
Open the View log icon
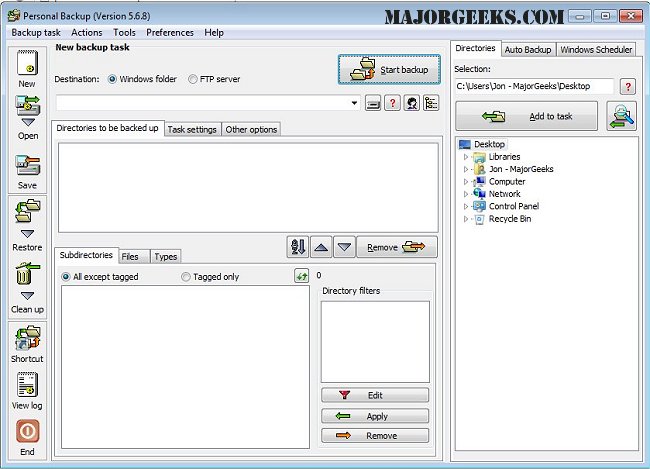27,385
